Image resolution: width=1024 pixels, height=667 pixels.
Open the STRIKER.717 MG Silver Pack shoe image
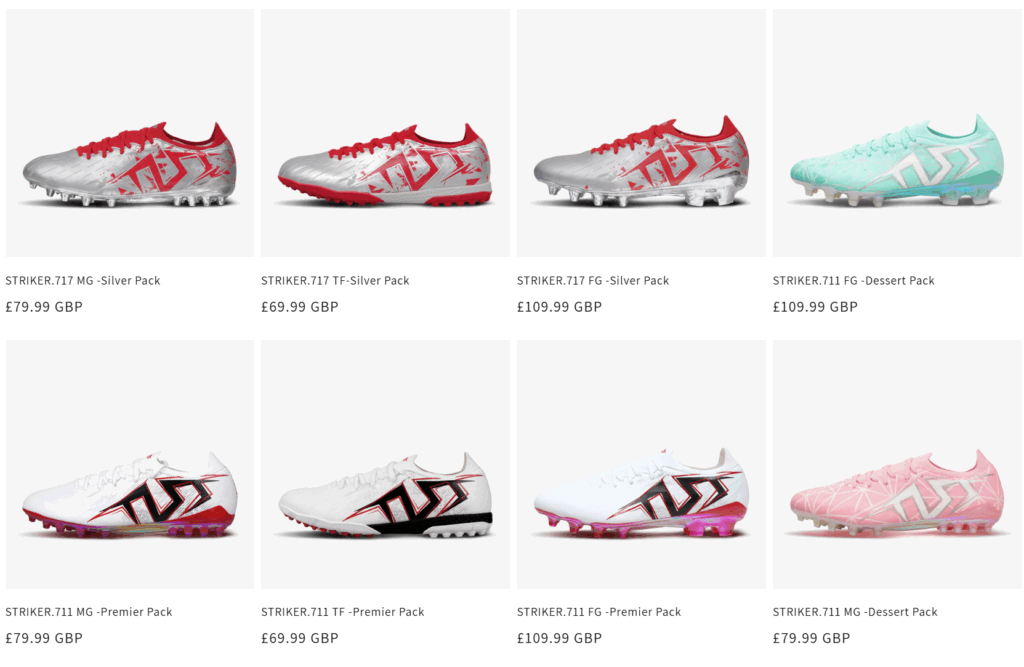click(130, 133)
